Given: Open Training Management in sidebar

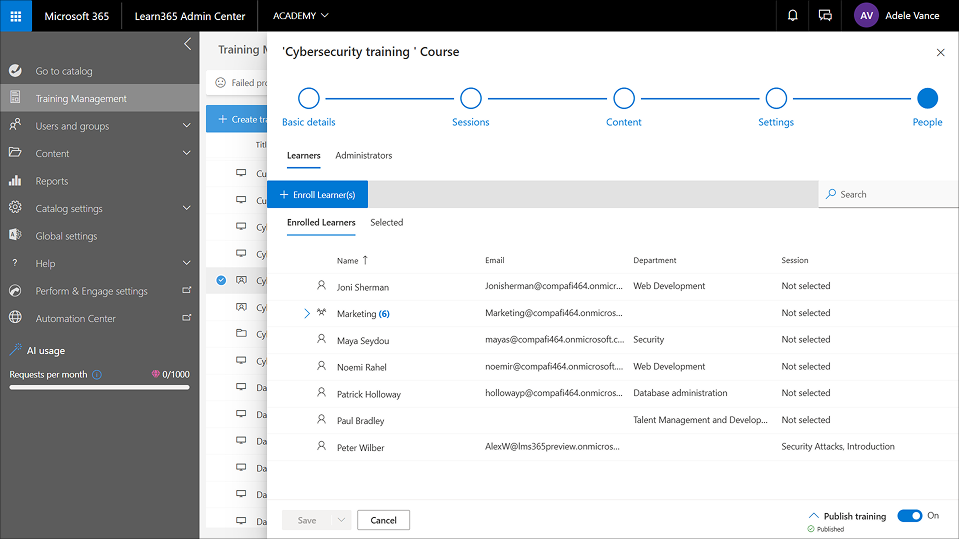Looking at the screenshot, I should tap(100, 98).
